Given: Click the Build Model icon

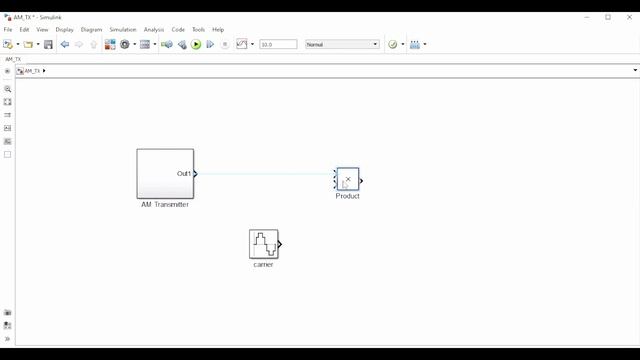Looking at the screenshot, I should [x=415, y=44].
